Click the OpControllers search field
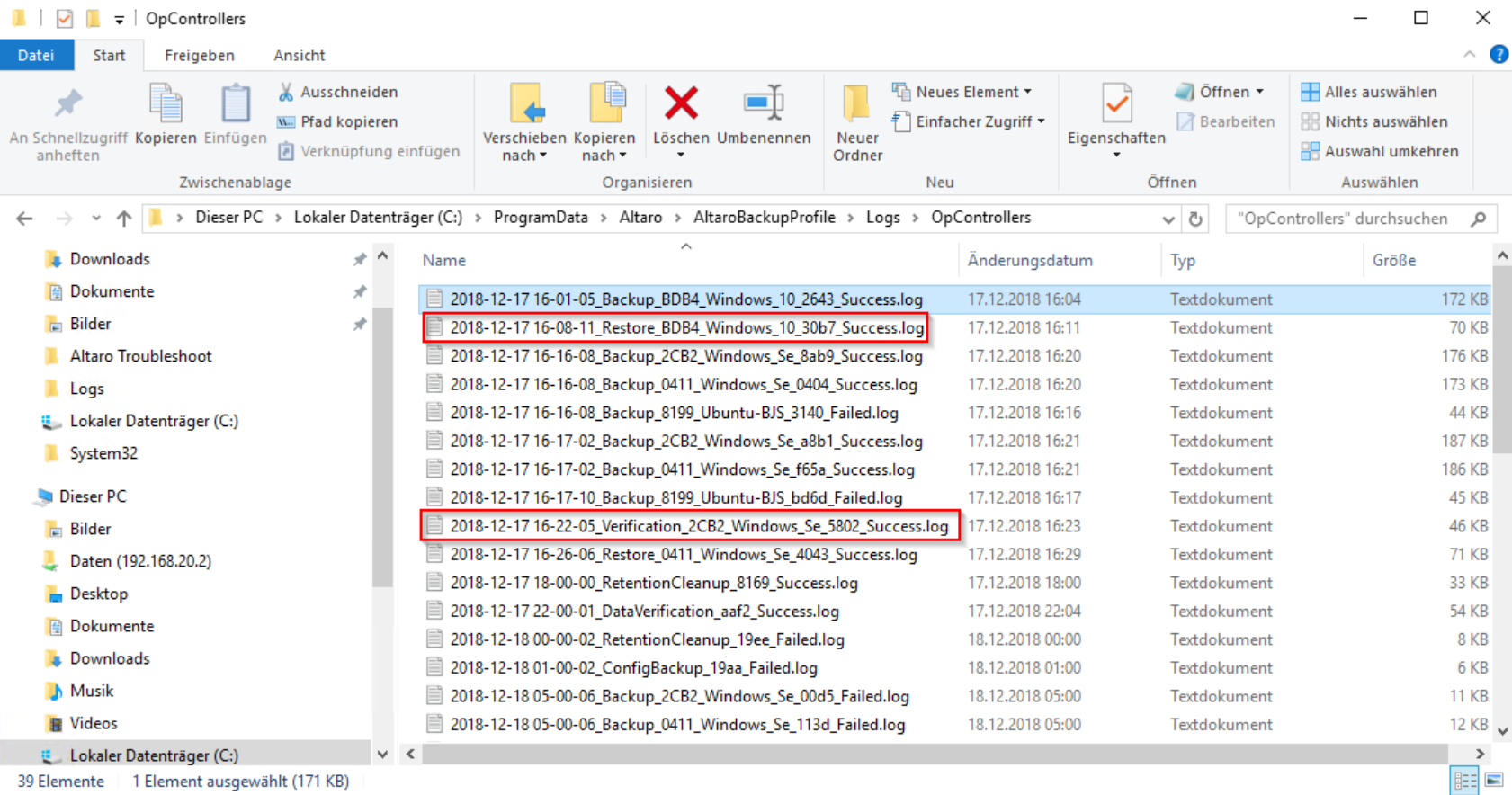This screenshot has height=795, width=1512. pyautogui.click(x=1345, y=219)
